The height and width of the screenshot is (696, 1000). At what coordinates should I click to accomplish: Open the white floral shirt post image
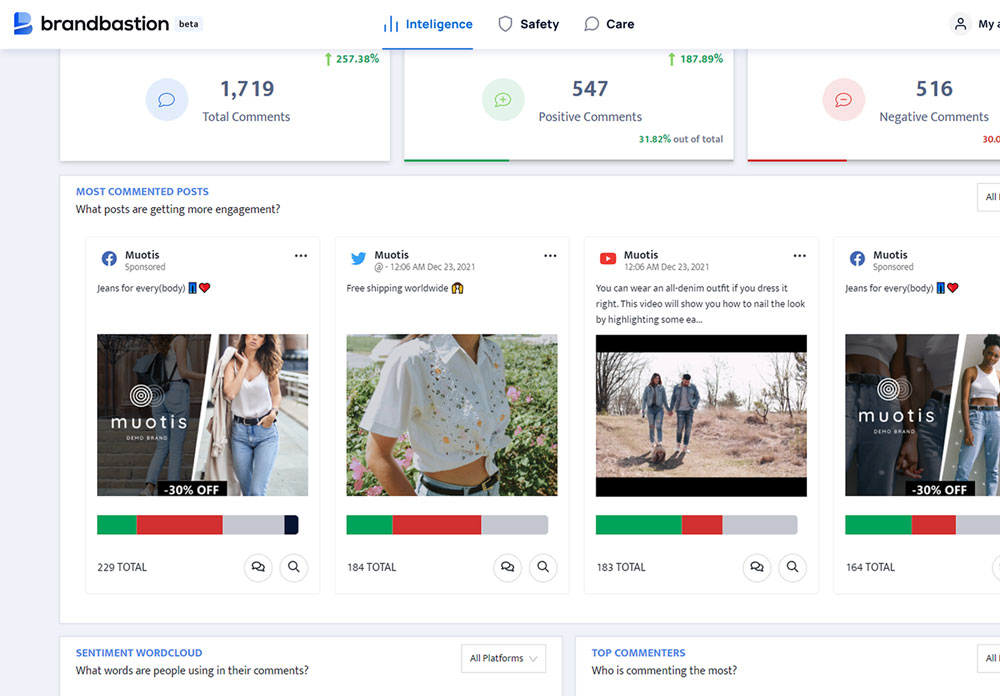(x=452, y=415)
